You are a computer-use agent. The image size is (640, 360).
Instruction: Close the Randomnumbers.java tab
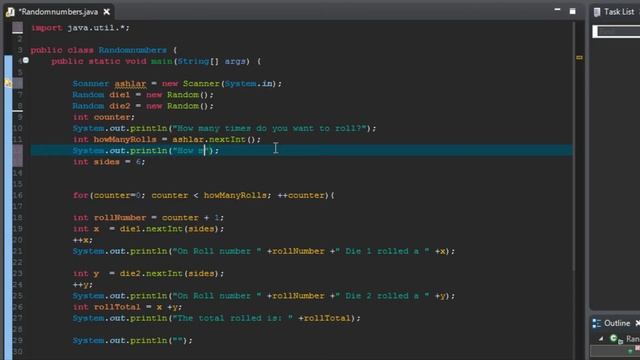(x=107, y=12)
